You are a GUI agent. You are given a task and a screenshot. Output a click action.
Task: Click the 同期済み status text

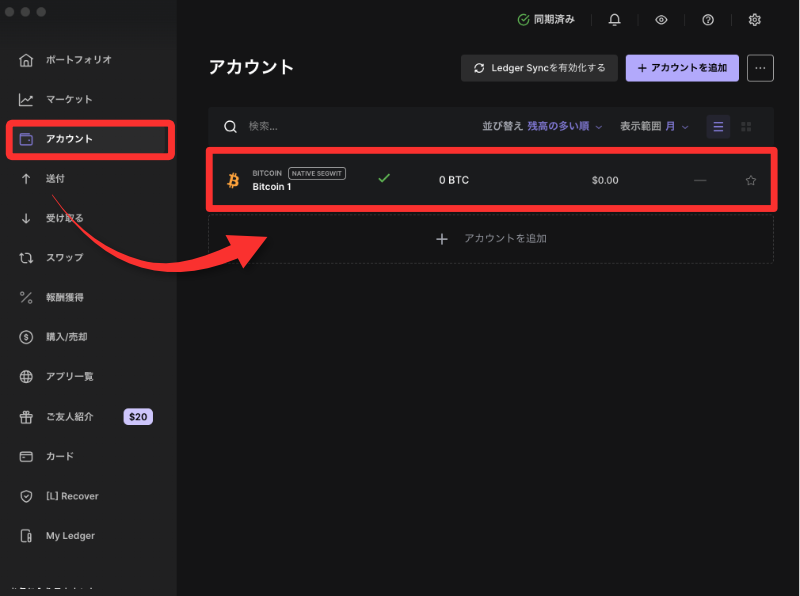[554, 20]
